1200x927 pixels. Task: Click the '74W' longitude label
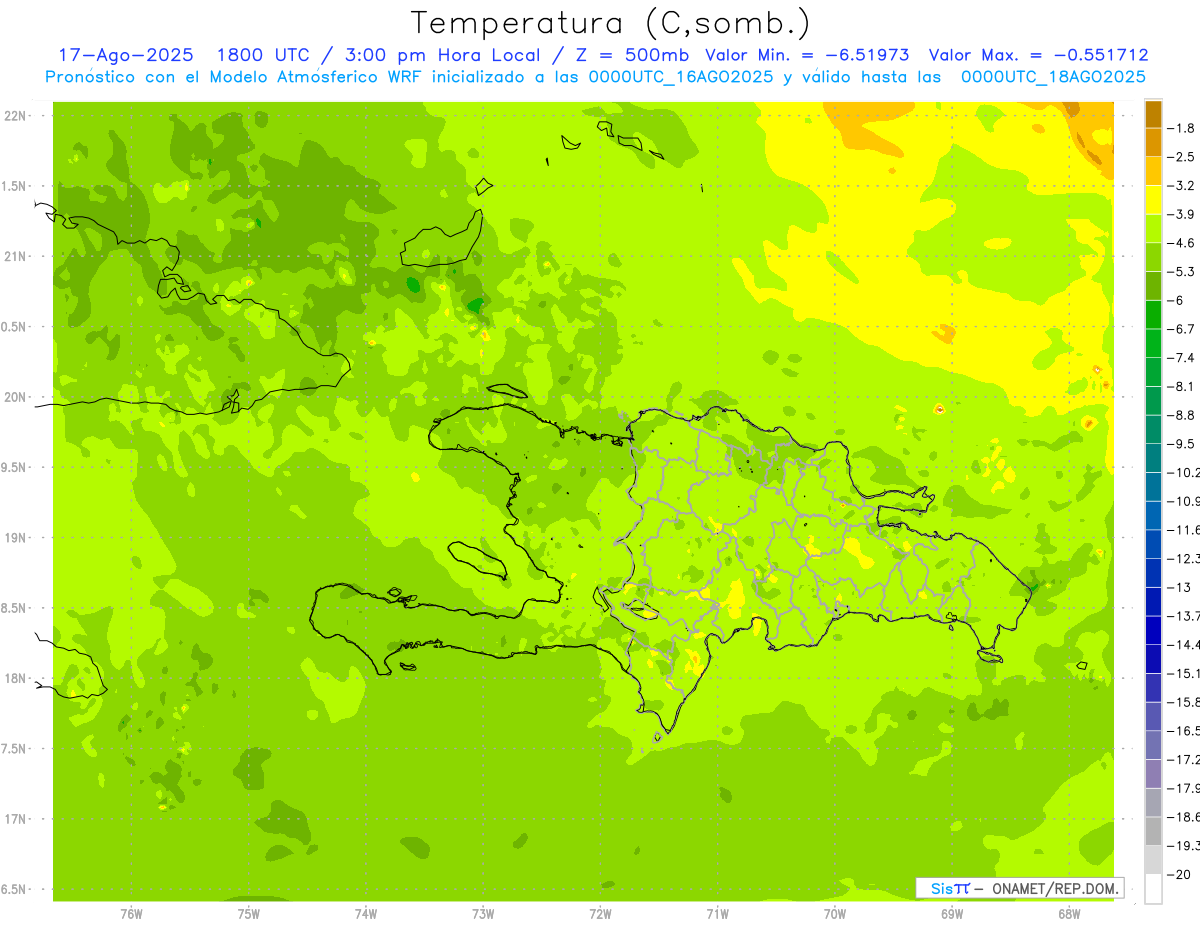365,913
